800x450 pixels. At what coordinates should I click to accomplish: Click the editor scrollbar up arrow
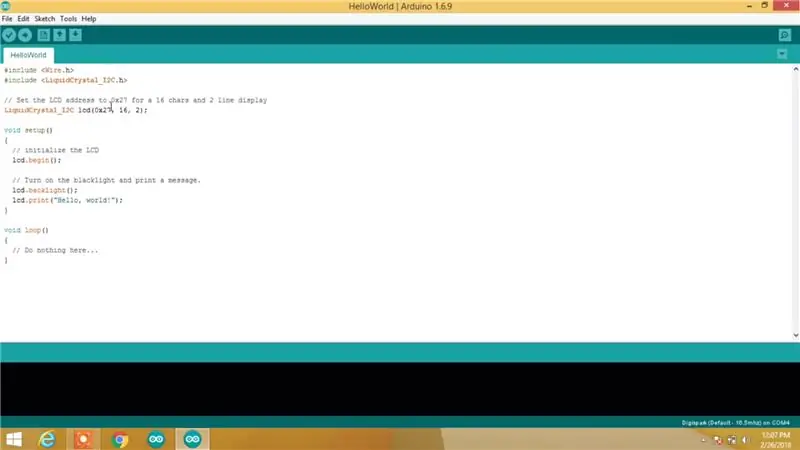coord(795,69)
